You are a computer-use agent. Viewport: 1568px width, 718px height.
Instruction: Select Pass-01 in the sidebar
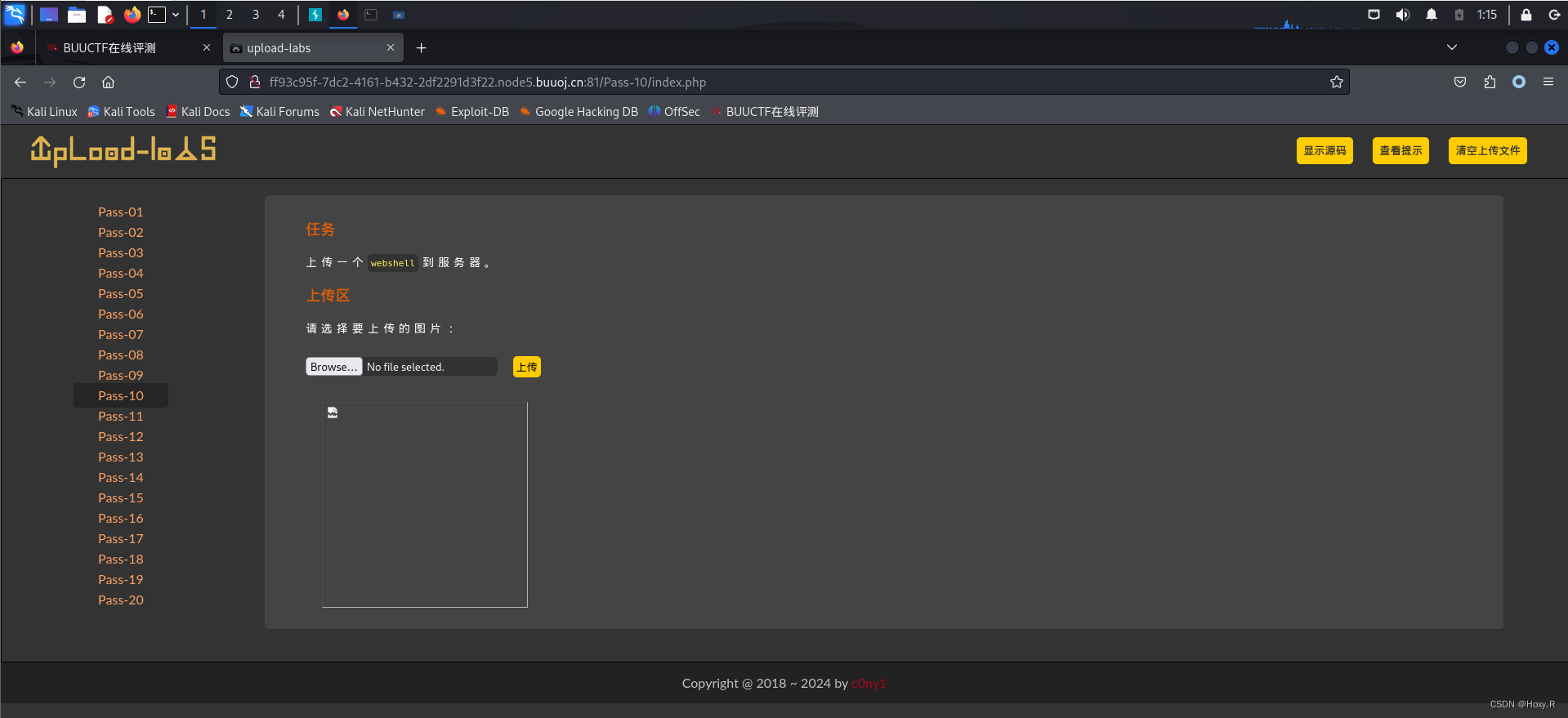121,212
